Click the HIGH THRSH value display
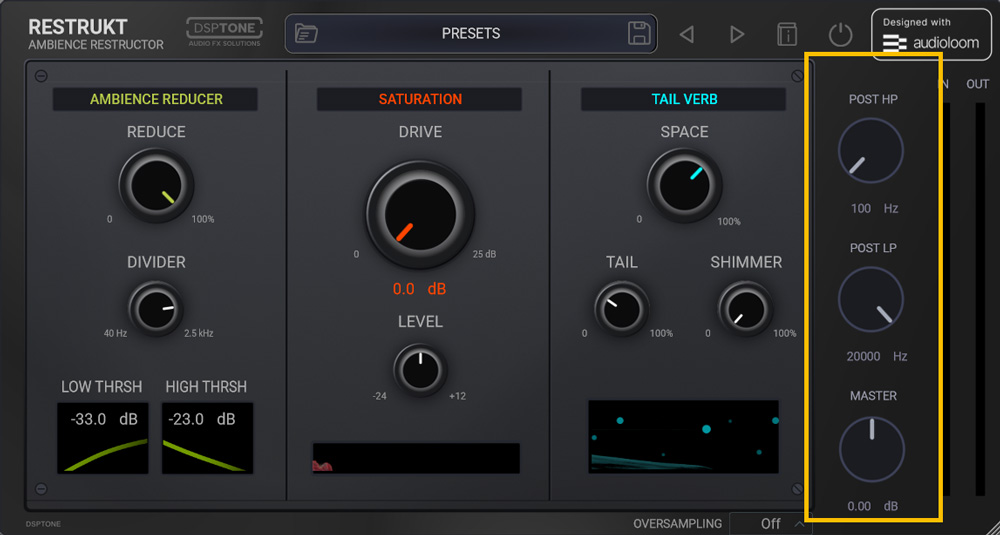This screenshot has width=1000, height=535. click(207, 438)
